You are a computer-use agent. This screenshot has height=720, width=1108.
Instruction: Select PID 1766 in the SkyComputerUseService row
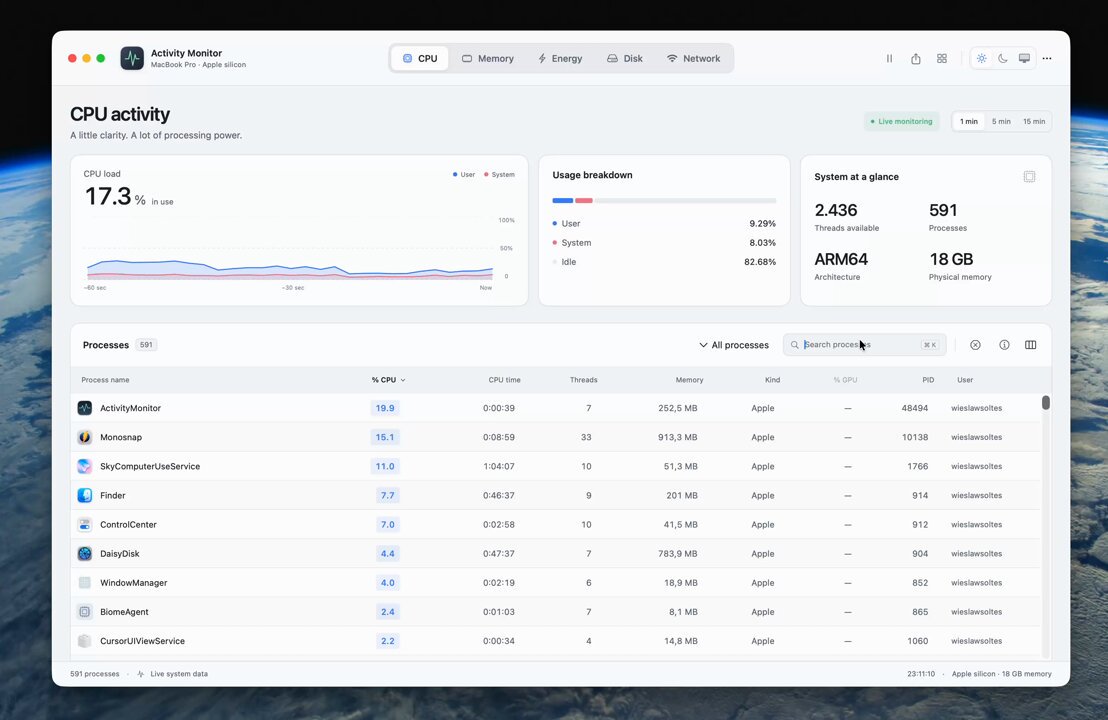(x=917, y=466)
